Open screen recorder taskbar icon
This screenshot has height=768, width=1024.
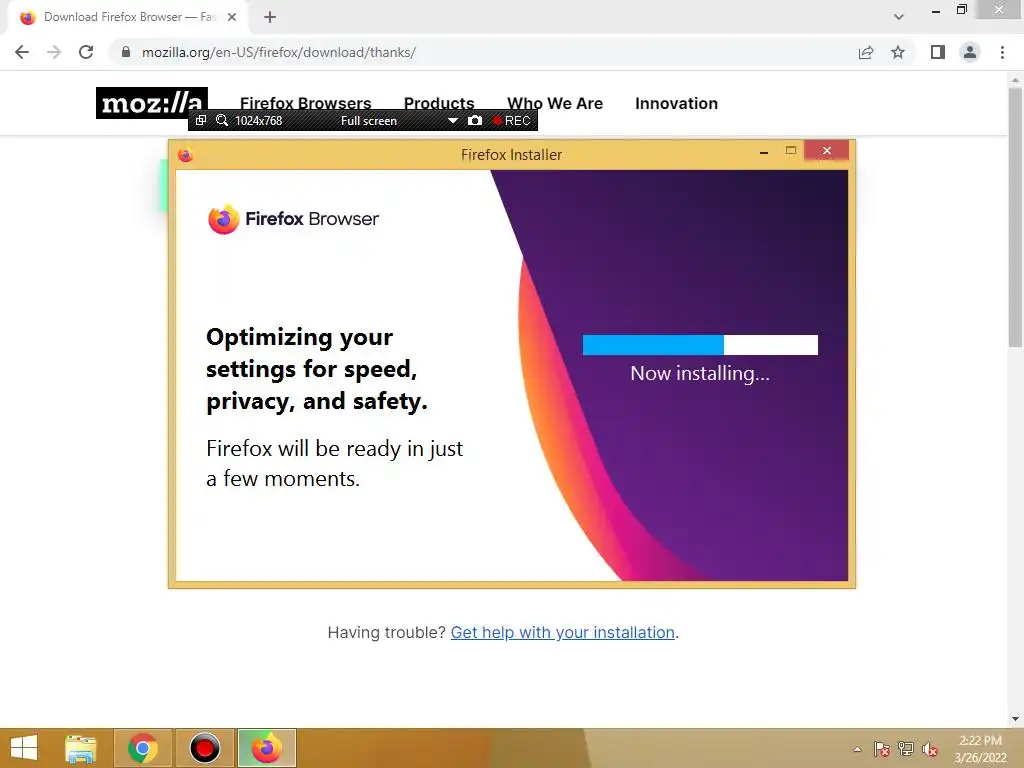204,748
